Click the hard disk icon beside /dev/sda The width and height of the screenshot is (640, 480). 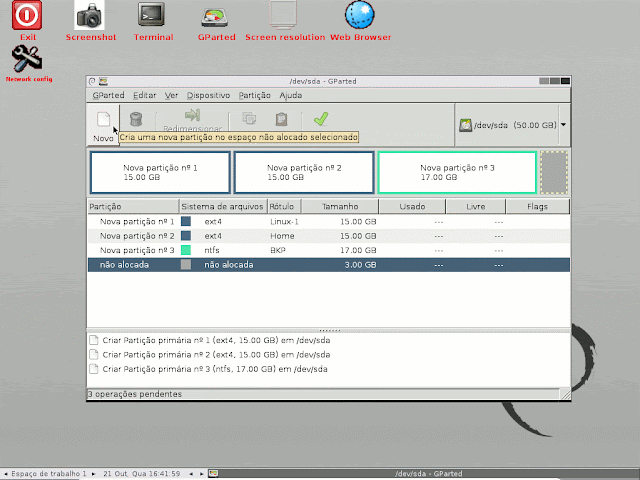point(465,125)
